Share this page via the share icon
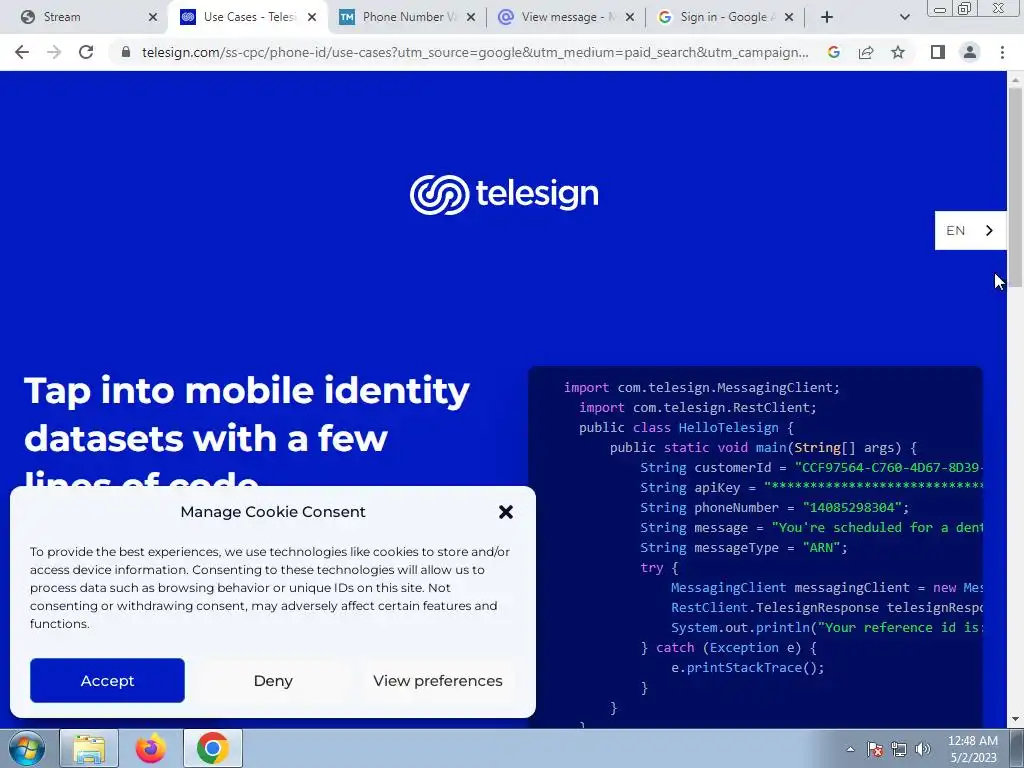Viewport: 1024px width, 768px height. click(866, 52)
